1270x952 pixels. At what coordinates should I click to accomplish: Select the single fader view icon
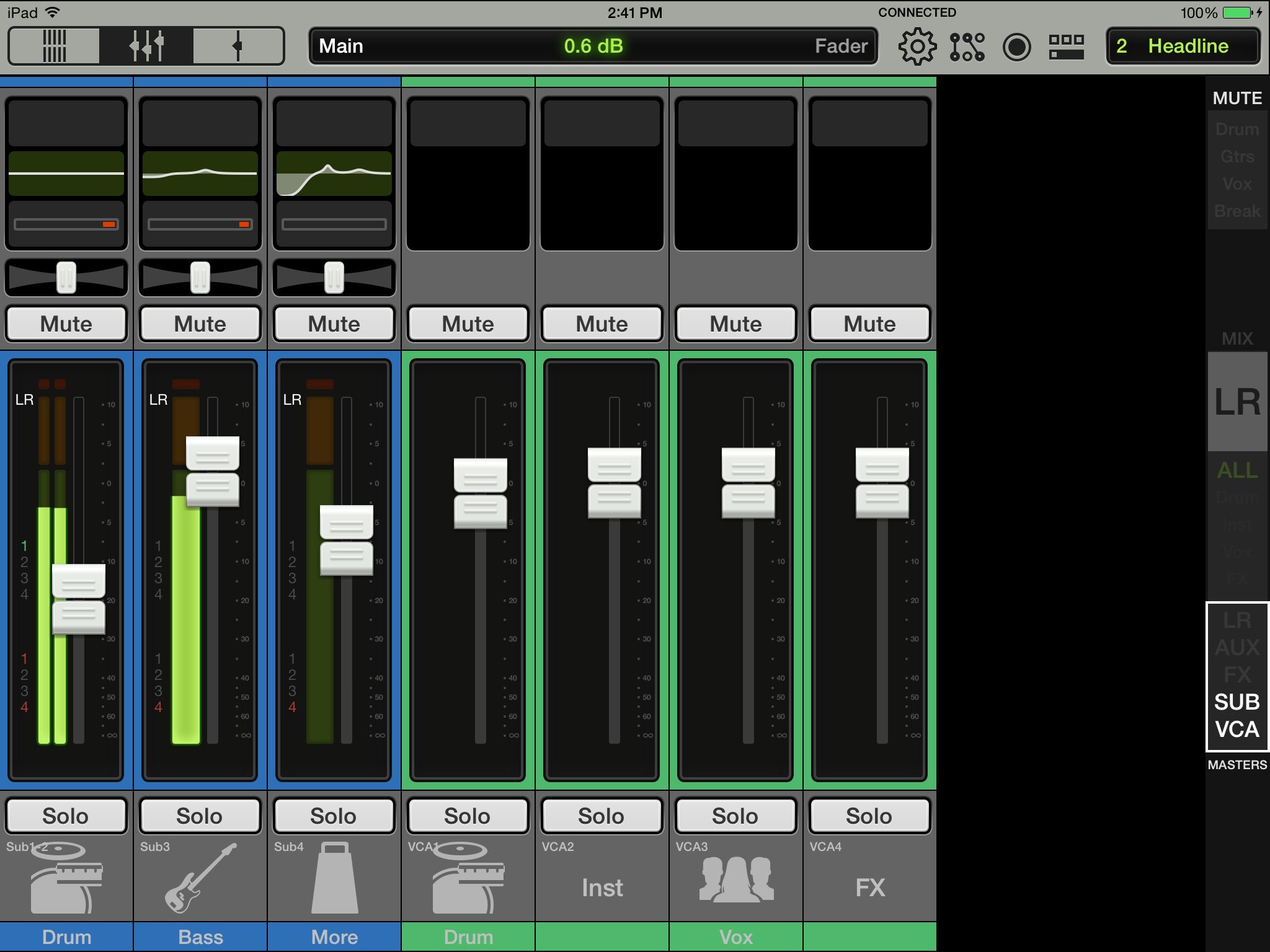coord(238,46)
